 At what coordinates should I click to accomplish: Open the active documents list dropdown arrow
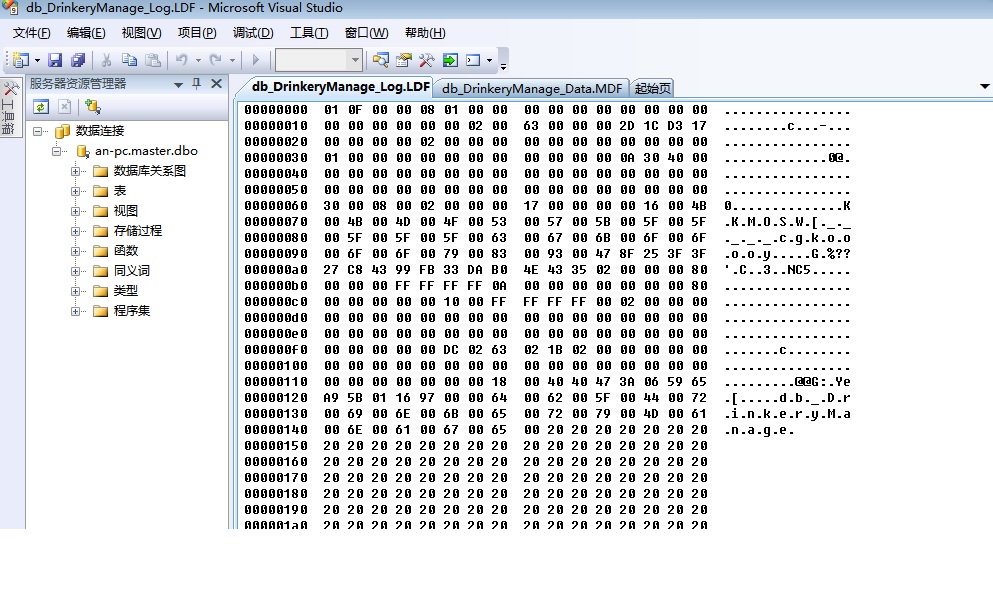[985, 86]
